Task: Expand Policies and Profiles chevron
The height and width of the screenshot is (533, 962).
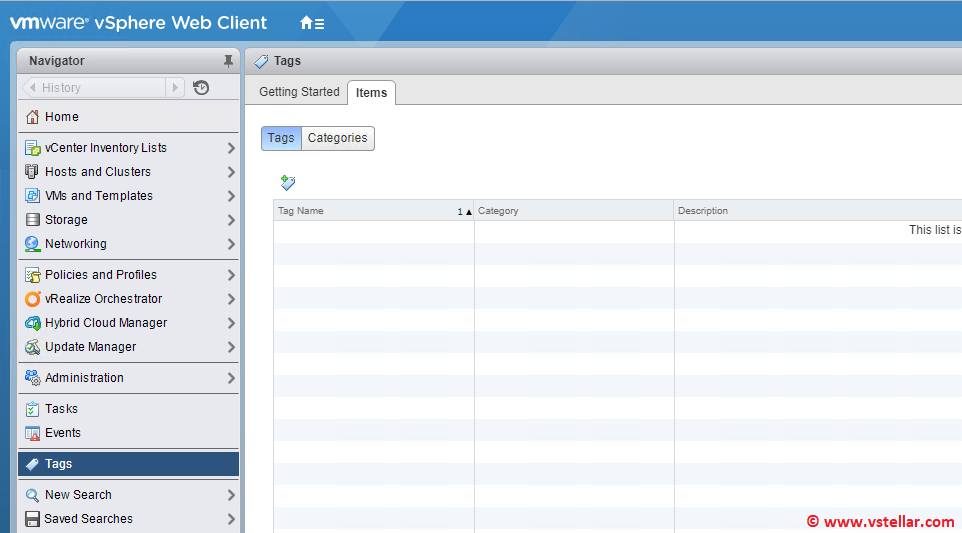Action: click(231, 275)
